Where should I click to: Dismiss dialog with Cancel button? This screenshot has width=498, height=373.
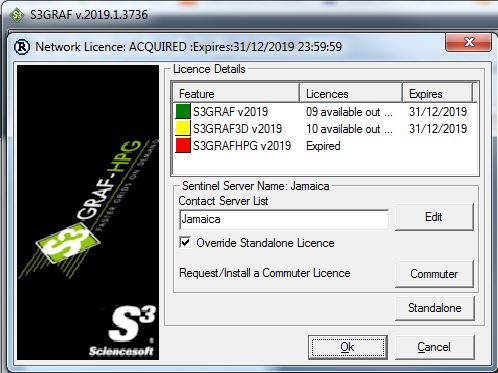tap(435, 347)
